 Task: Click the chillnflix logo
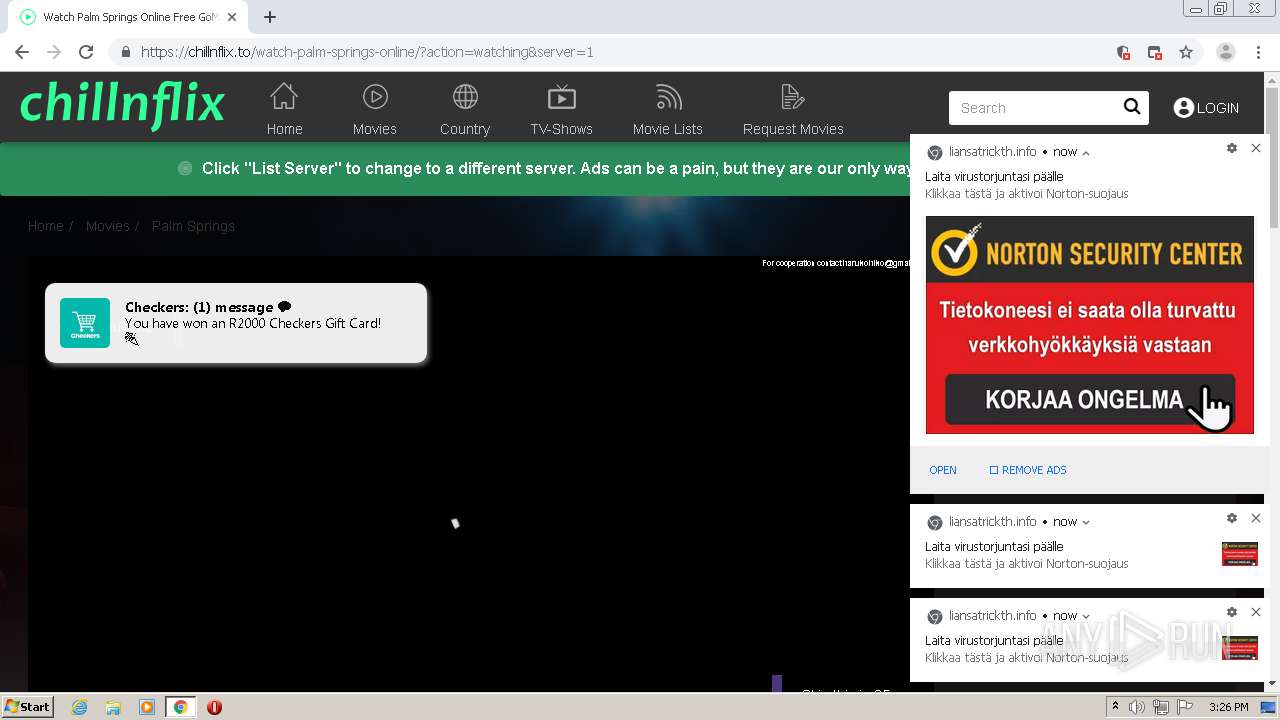click(122, 105)
